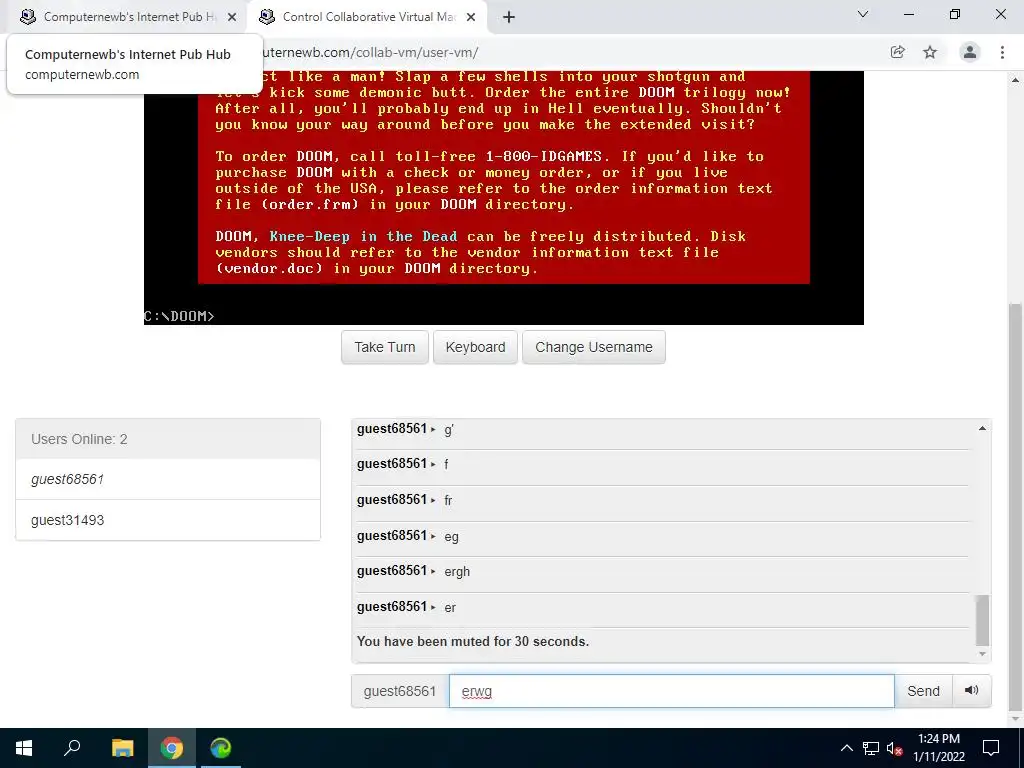Open File Explorer from taskbar
This screenshot has height=768, width=1024.
click(122, 748)
